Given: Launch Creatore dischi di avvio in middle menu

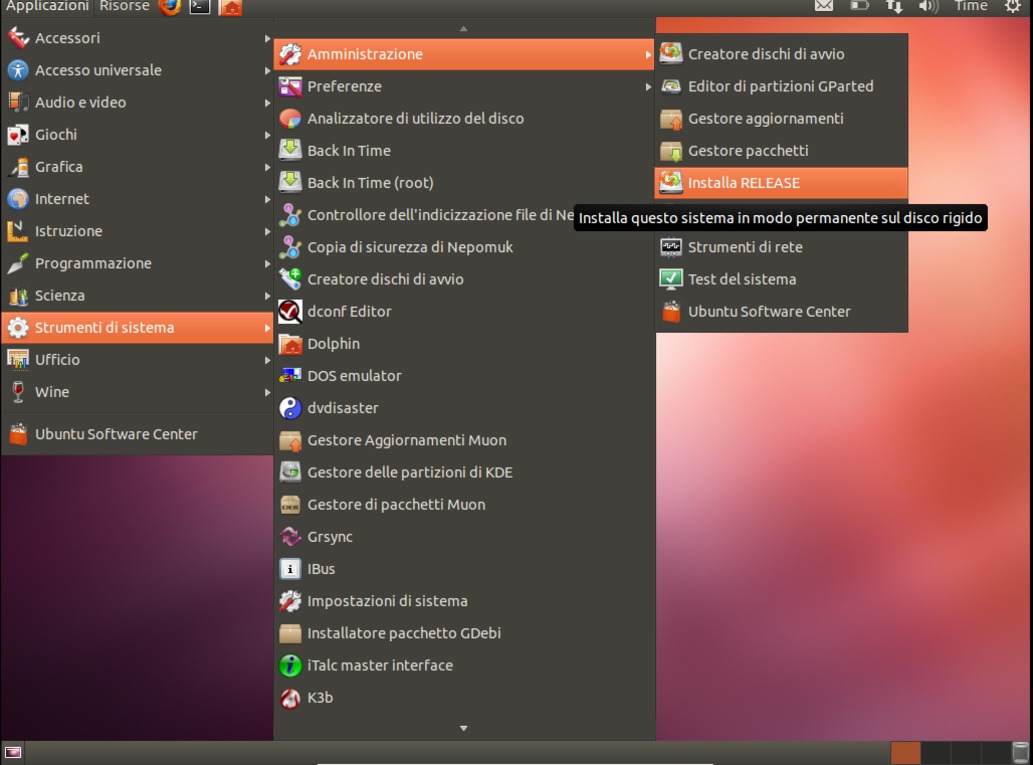Looking at the screenshot, I should click(x=464, y=279).
